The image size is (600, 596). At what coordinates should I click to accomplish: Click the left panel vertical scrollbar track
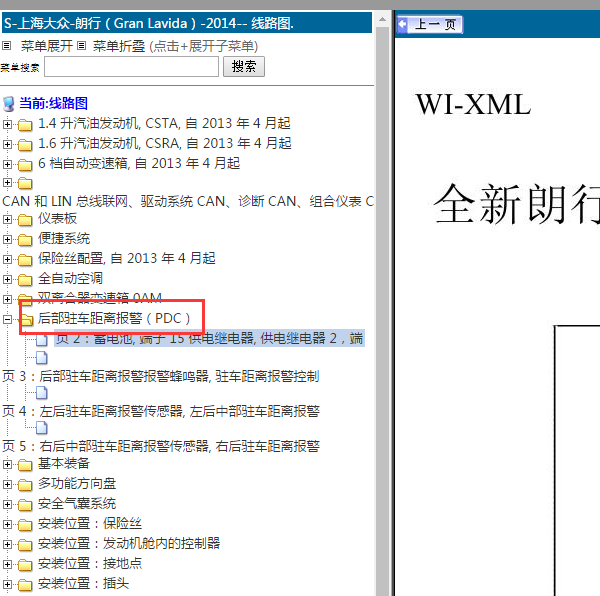coord(382,310)
